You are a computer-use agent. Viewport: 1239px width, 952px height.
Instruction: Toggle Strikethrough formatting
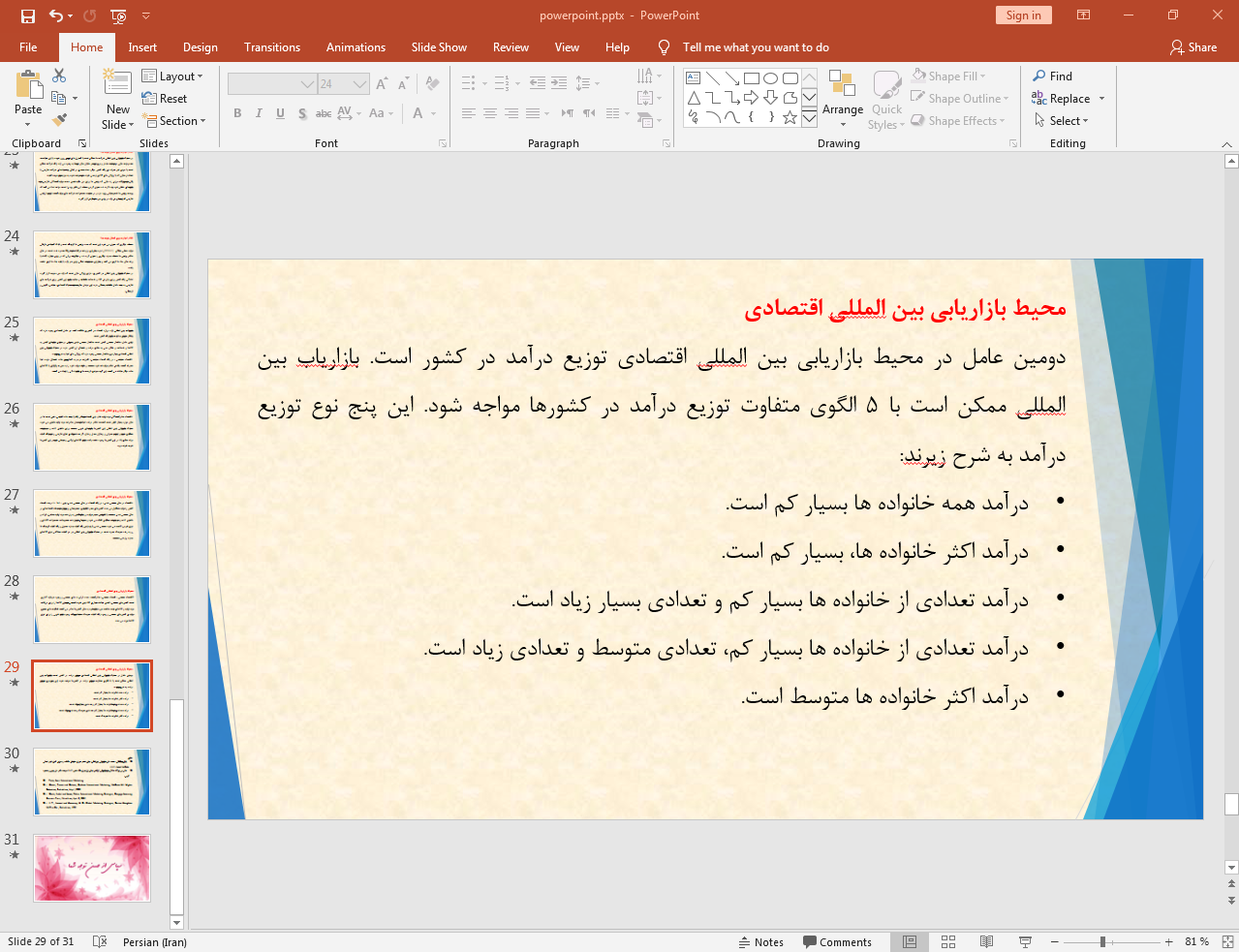pyautogui.click(x=324, y=113)
